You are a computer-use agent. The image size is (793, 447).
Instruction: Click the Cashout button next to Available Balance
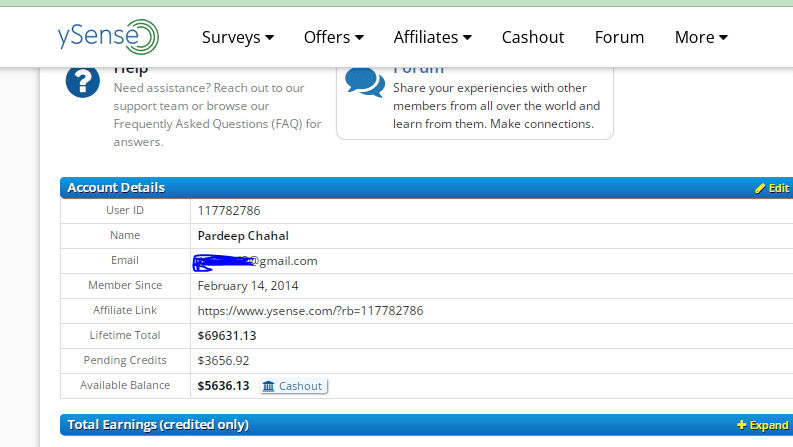point(293,386)
